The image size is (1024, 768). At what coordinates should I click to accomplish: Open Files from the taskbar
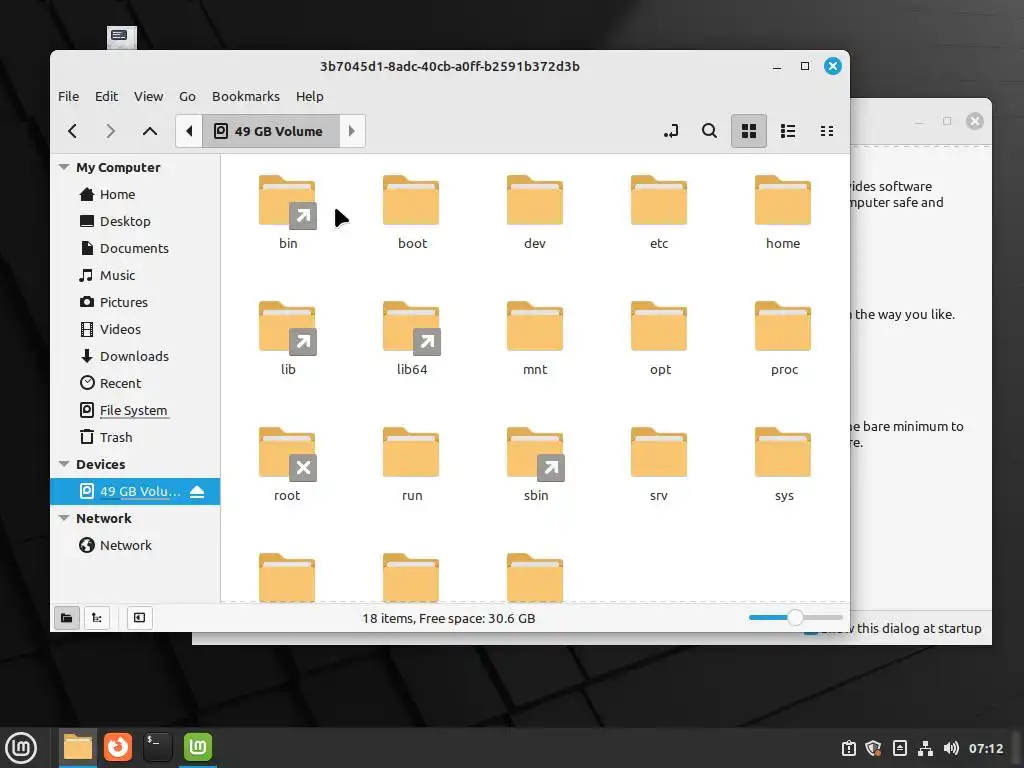coord(78,748)
